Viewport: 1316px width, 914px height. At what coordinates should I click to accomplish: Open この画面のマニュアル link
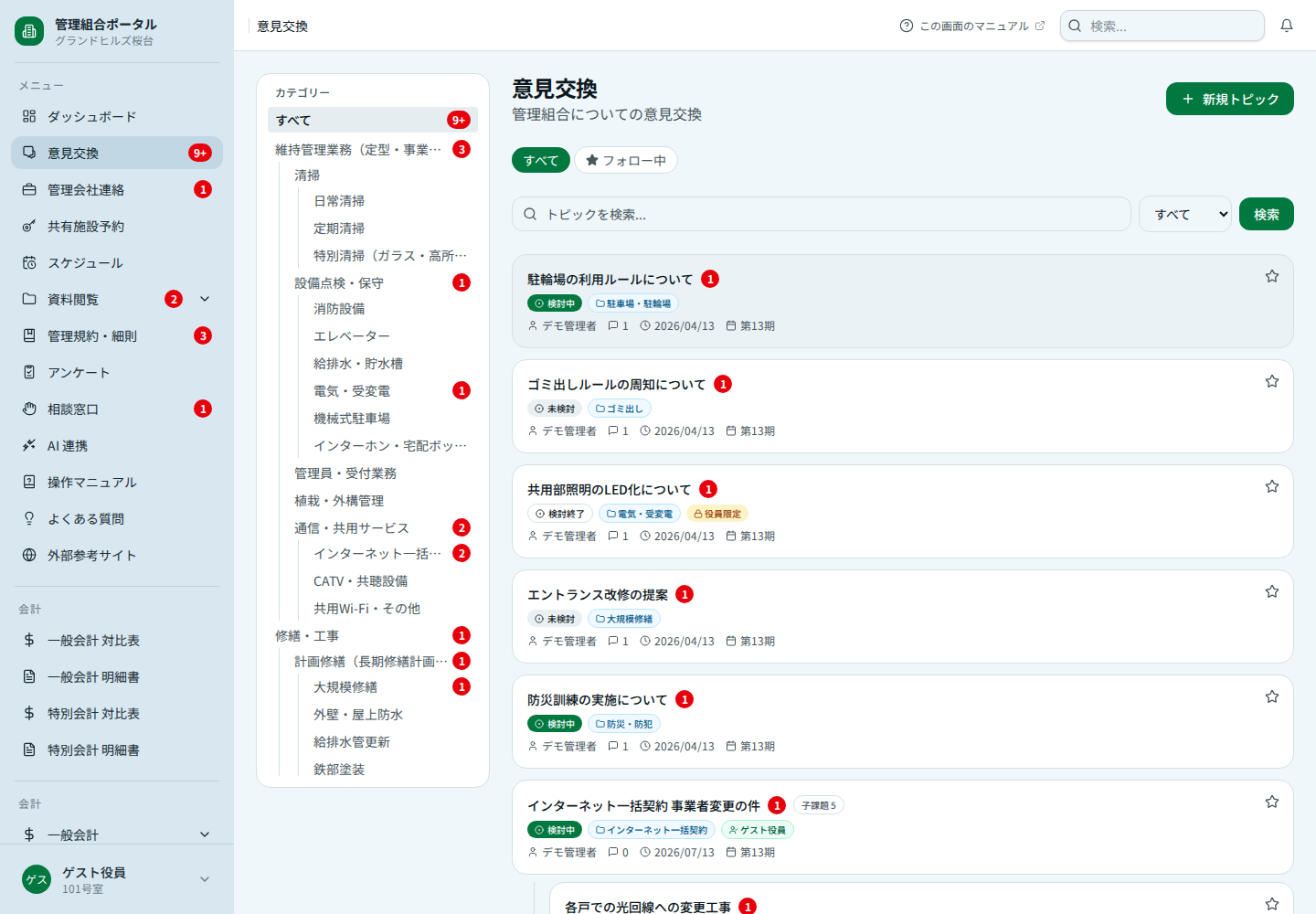[x=972, y=26]
